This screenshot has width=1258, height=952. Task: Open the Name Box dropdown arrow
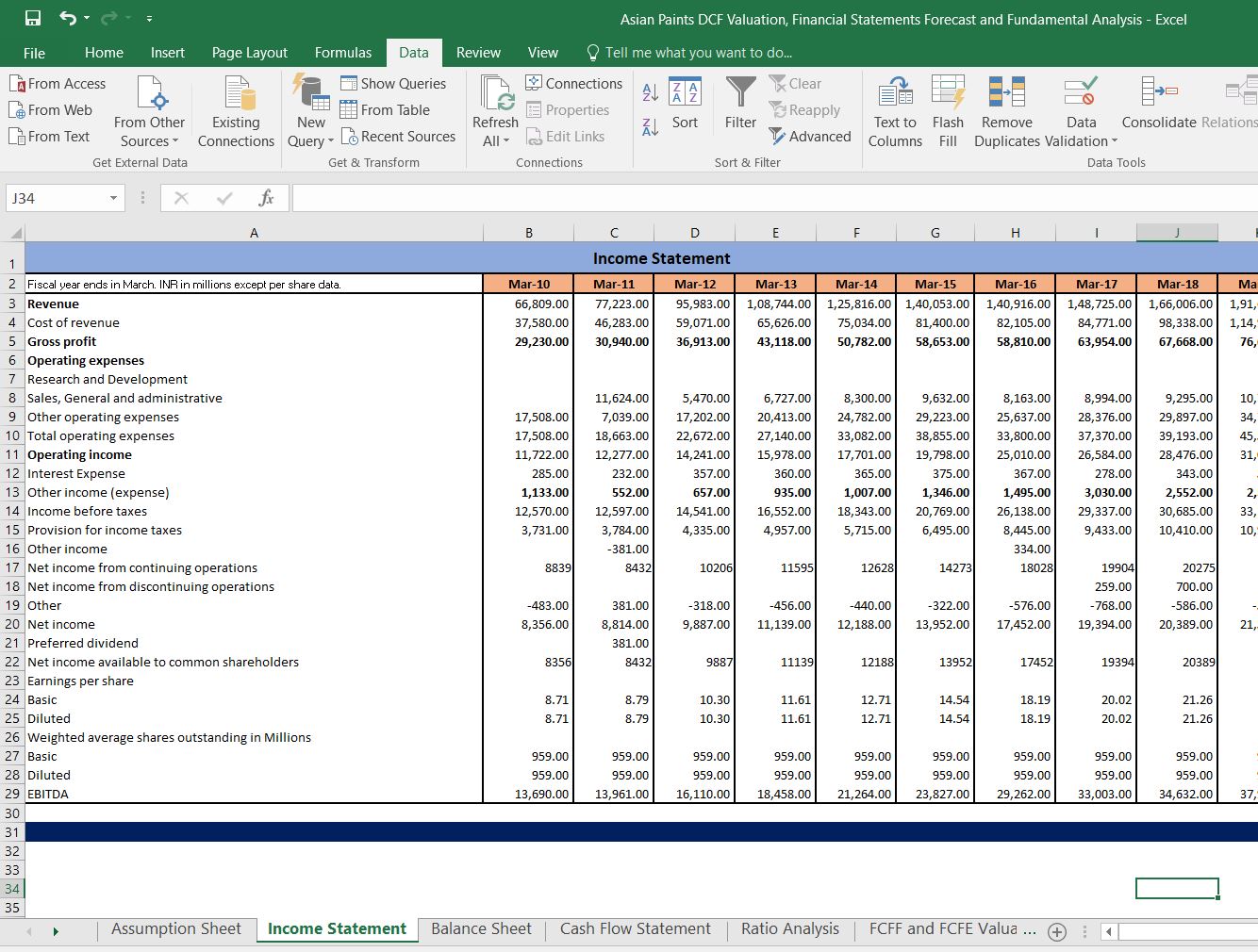pos(113,198)
